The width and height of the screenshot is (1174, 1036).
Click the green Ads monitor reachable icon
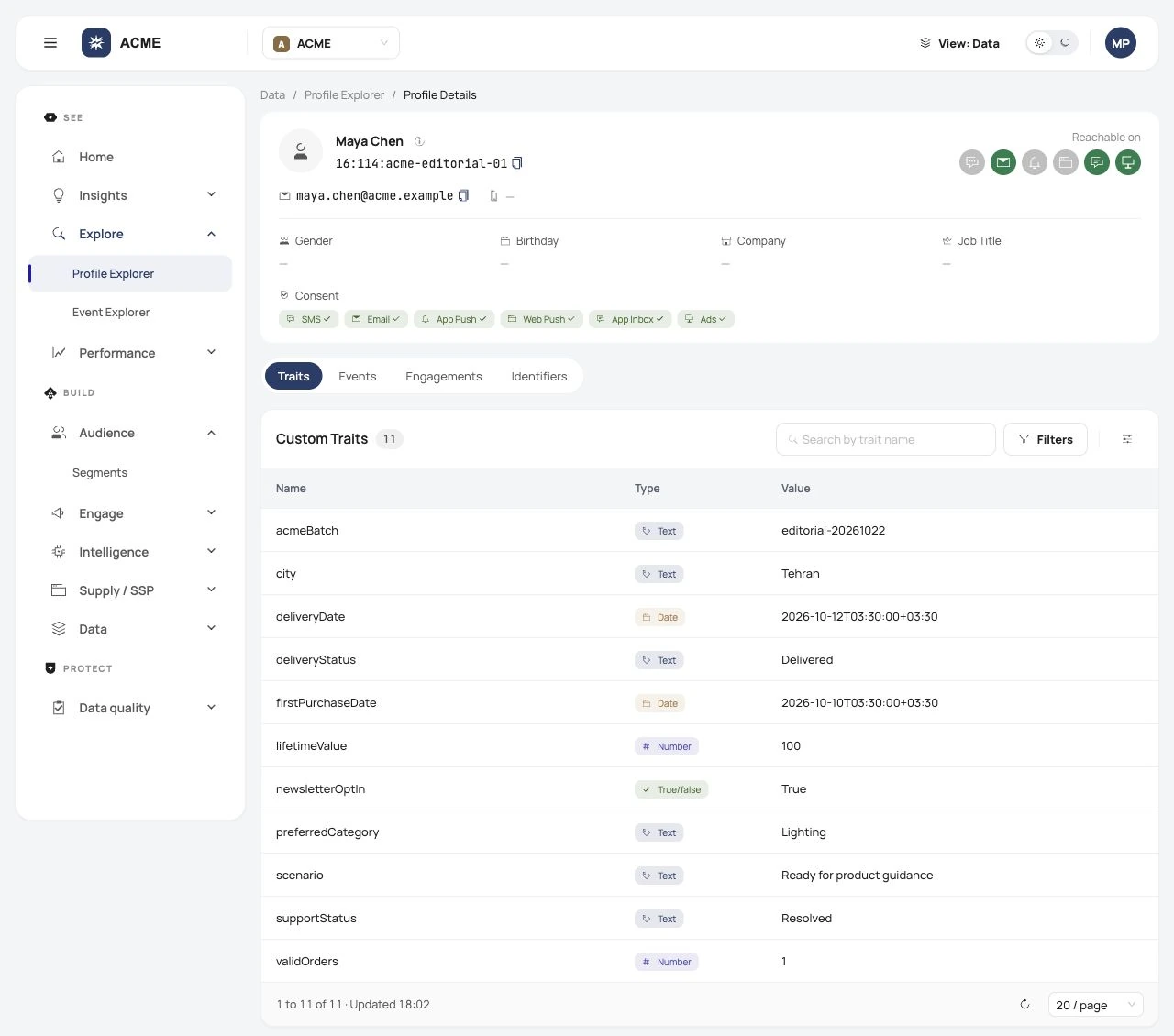pos(1128,162)
